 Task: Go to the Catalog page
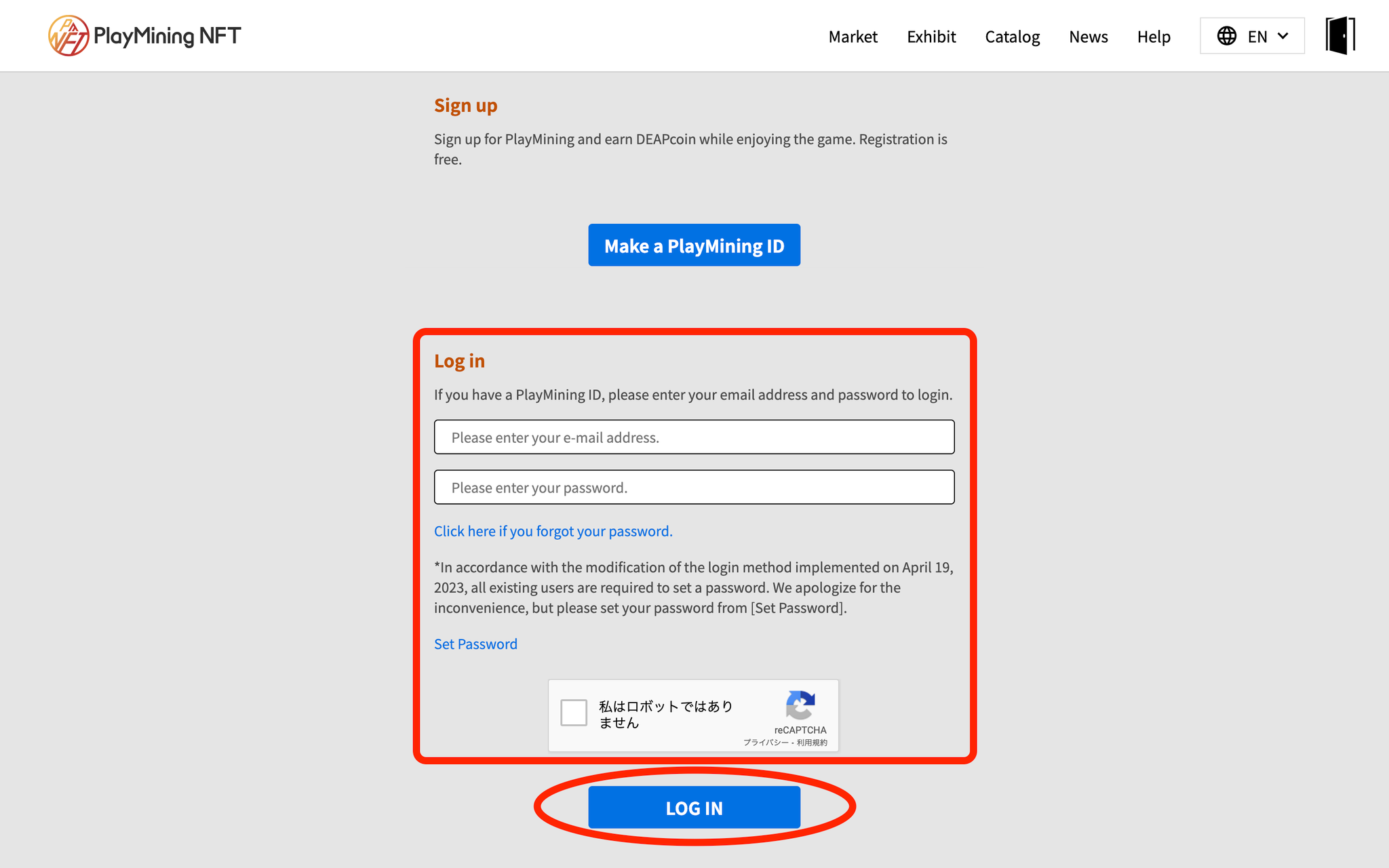point(1012,37)
